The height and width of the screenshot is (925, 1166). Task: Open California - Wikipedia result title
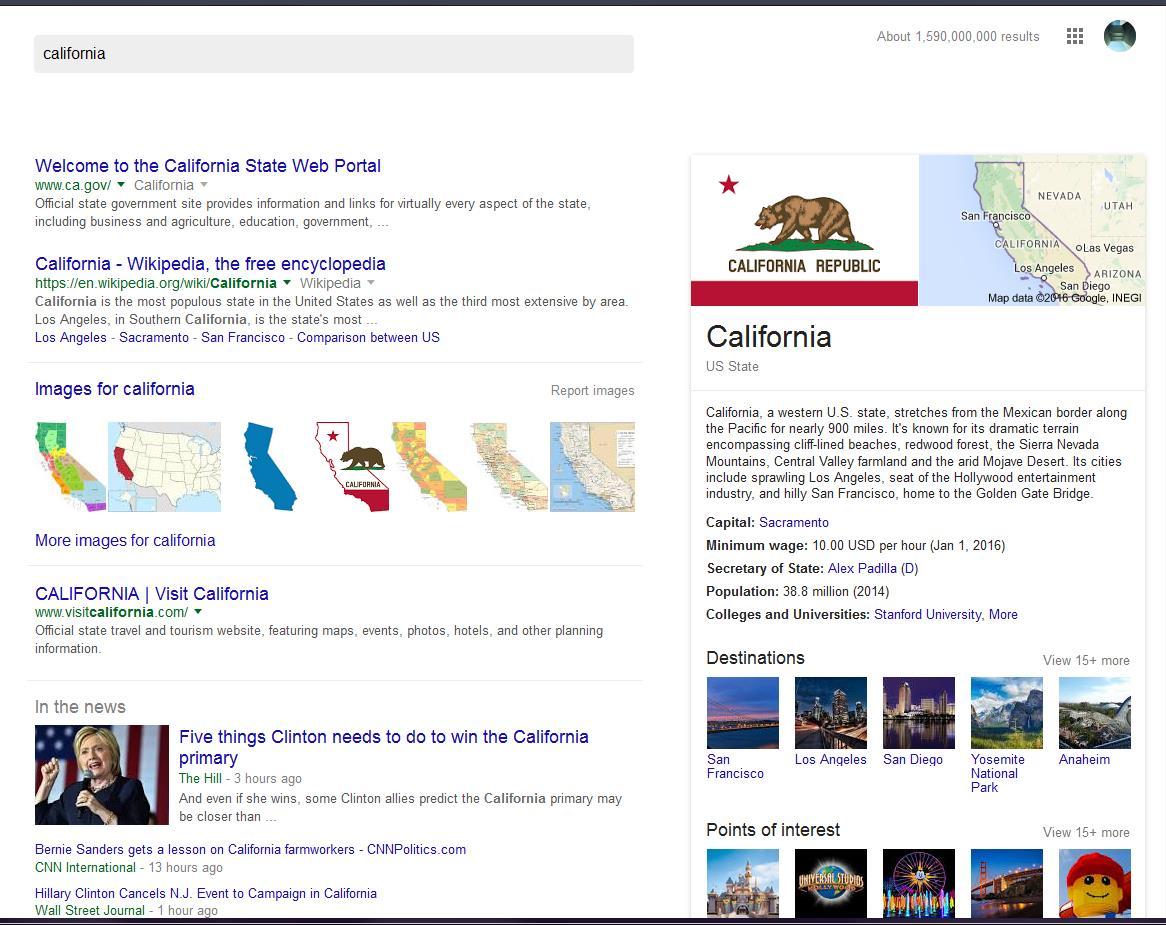(x=210, y=264)
